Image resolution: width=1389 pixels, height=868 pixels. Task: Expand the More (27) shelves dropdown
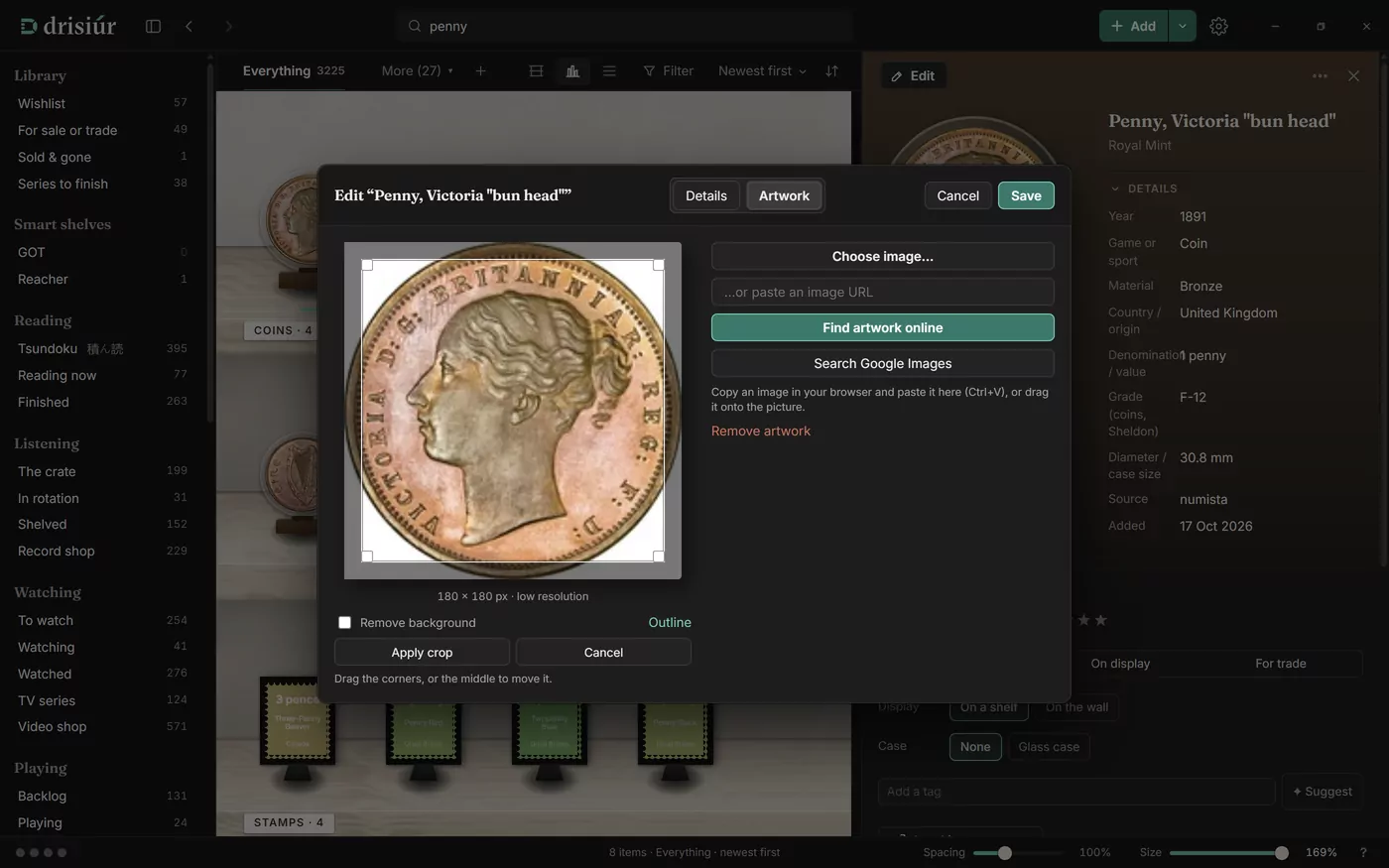[418, 70]
